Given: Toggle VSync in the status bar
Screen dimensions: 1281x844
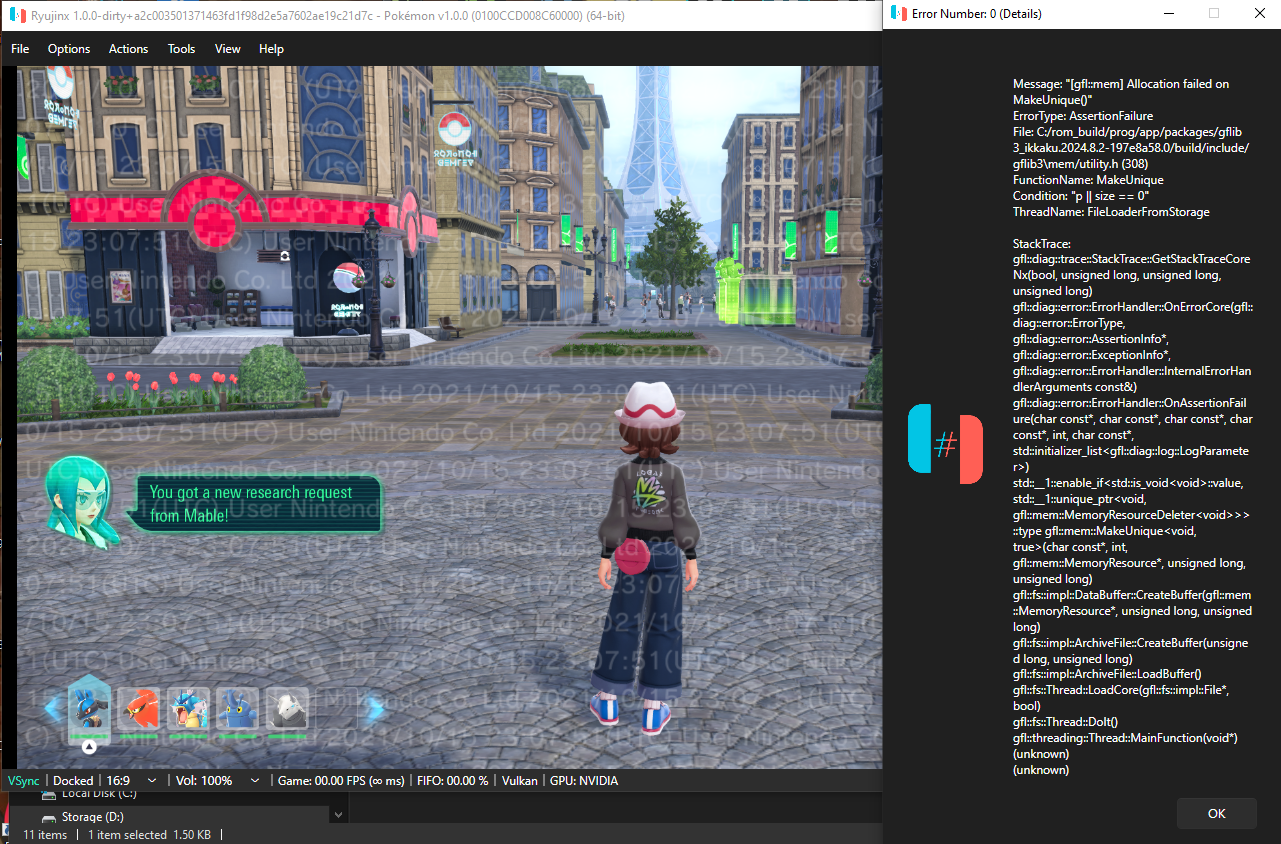Looking at the screenshot, I should [23, 780].
